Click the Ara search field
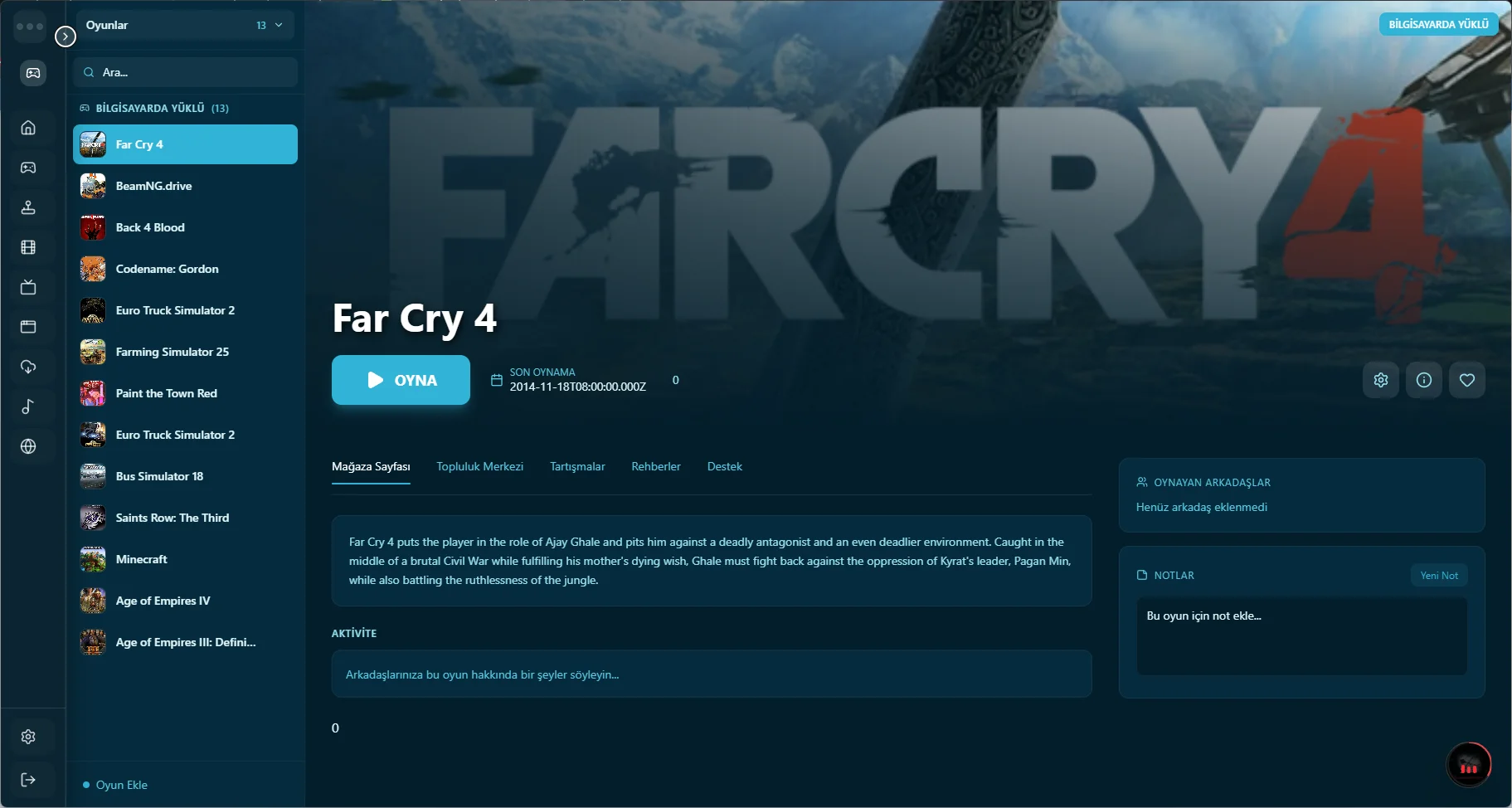 click(186, 72)
